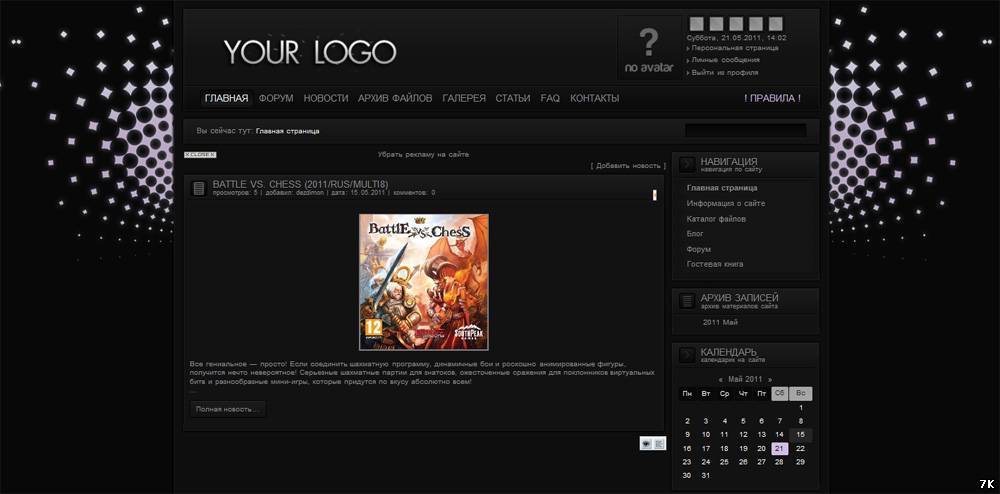Open the ! ПРАВИЛА ! link
Viewport: 1000px width, 494px height.
click(772, 98)
